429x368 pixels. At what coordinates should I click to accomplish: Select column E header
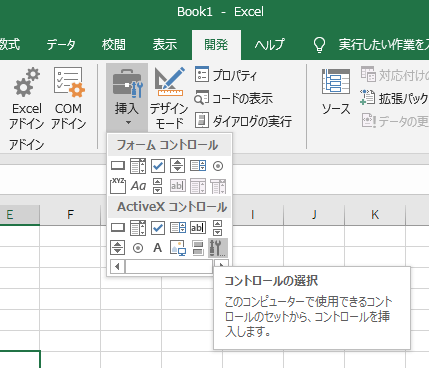coord(20,215)
